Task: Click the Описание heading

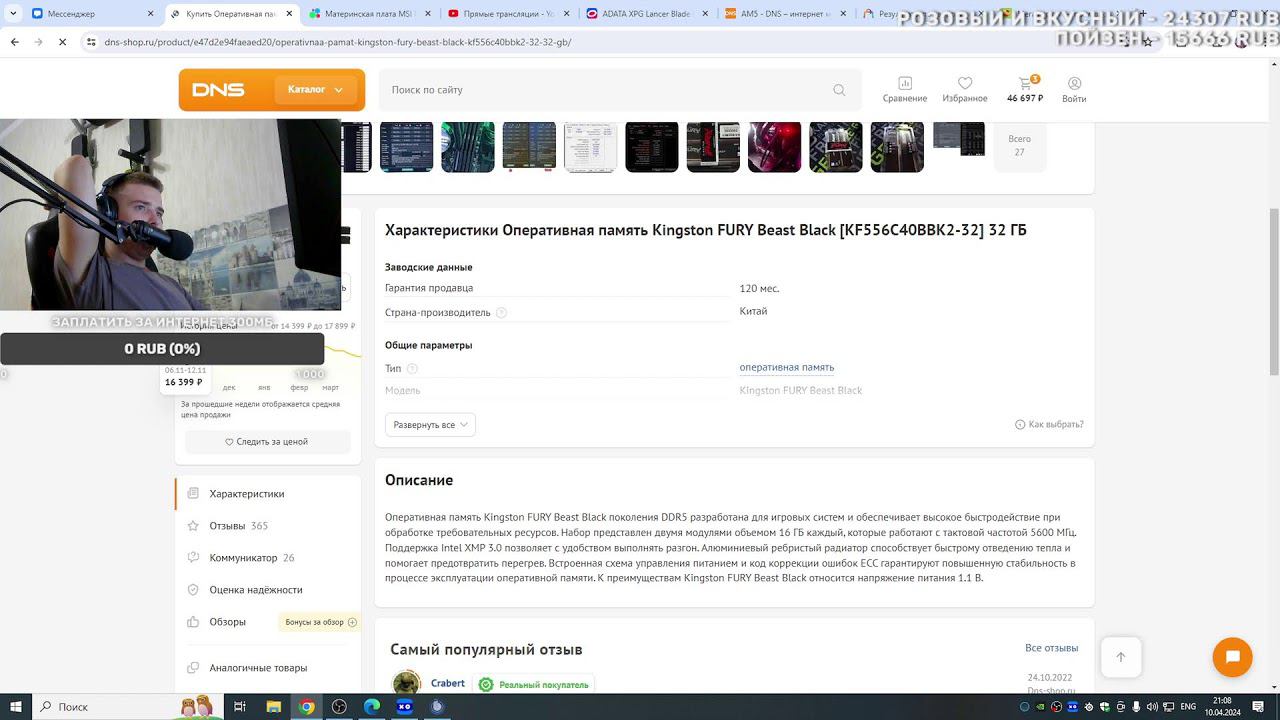Action: click(x=419, y=480)
